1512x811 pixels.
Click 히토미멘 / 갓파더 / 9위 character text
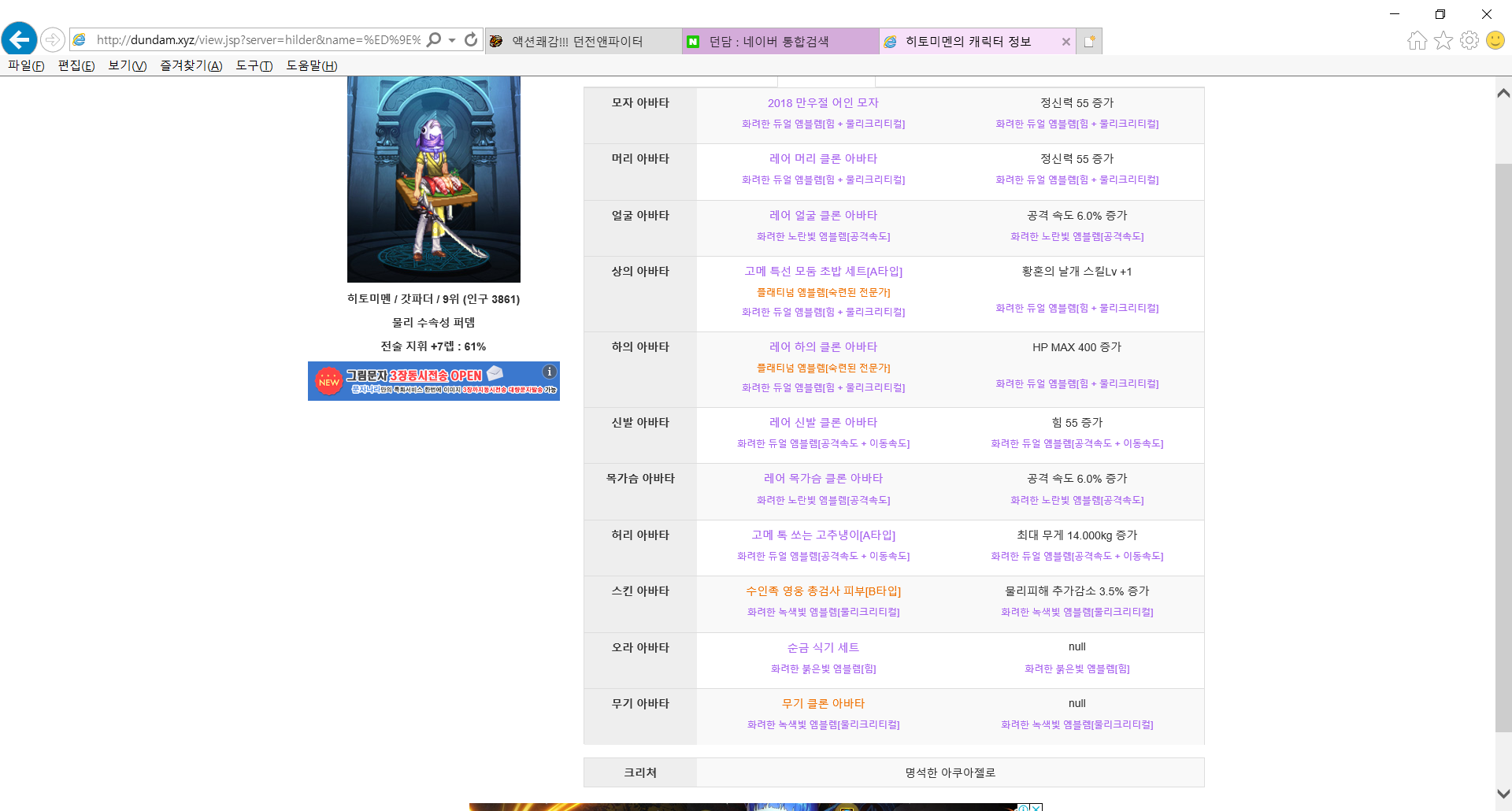point(434,299)
